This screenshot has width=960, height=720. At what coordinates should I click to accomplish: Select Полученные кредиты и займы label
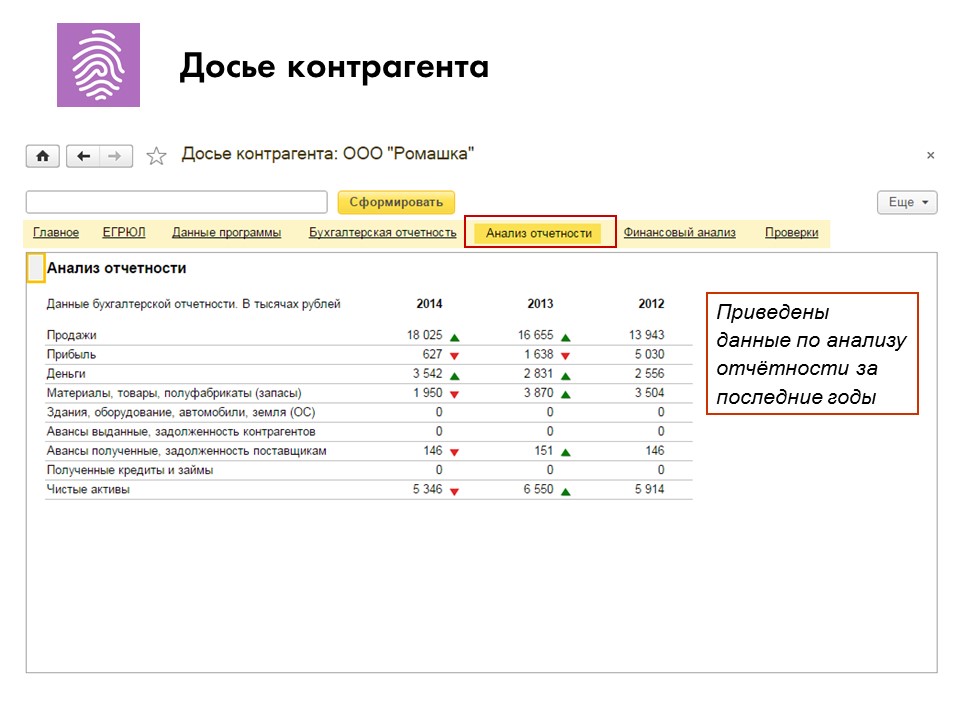pyautogui.click(x=130, y=470)
